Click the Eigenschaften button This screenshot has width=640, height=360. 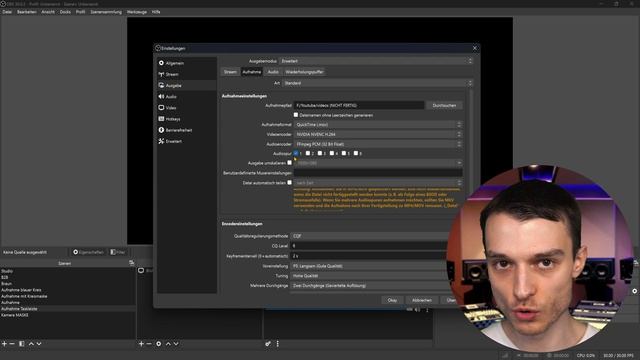pos(88,252)
